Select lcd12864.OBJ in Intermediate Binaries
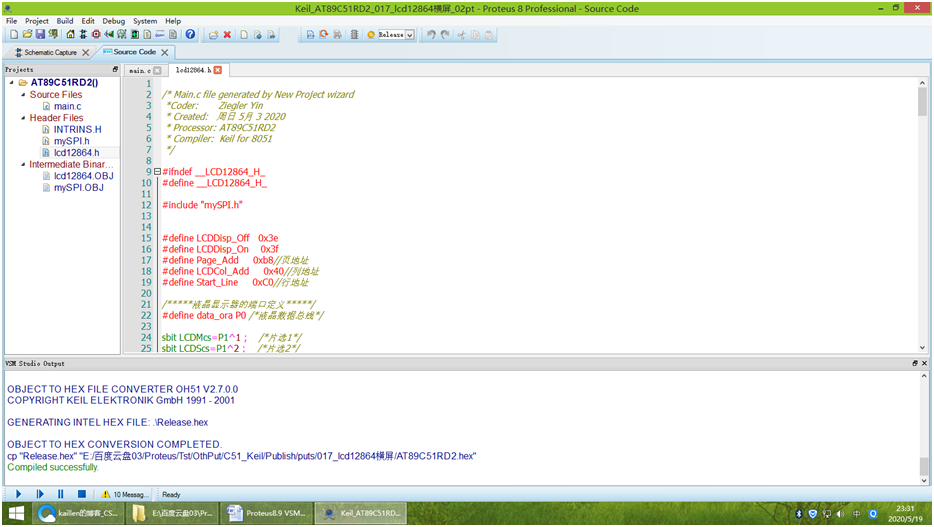The height and width of the screenshot is (527, 934). pos(83,176)
